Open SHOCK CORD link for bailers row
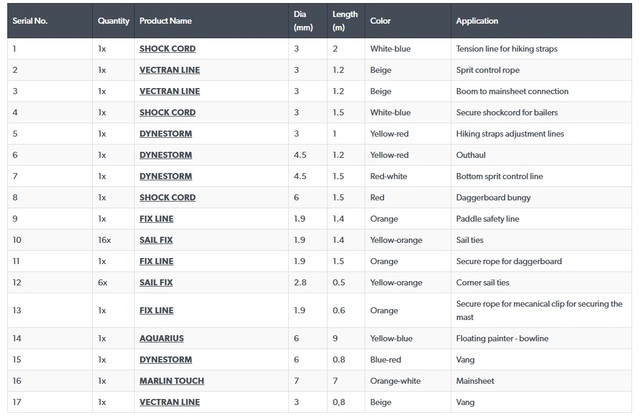Image resolution: width=640 pixels, height=419 pixels. click(x=167, y=112)
